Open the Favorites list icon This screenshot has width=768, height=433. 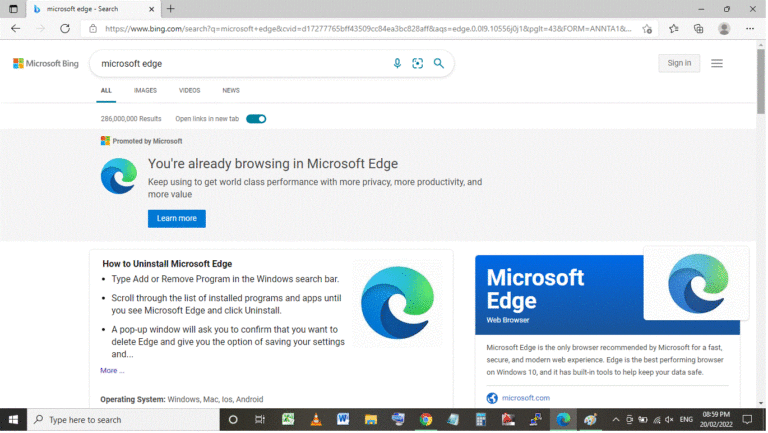coord(674,28)
